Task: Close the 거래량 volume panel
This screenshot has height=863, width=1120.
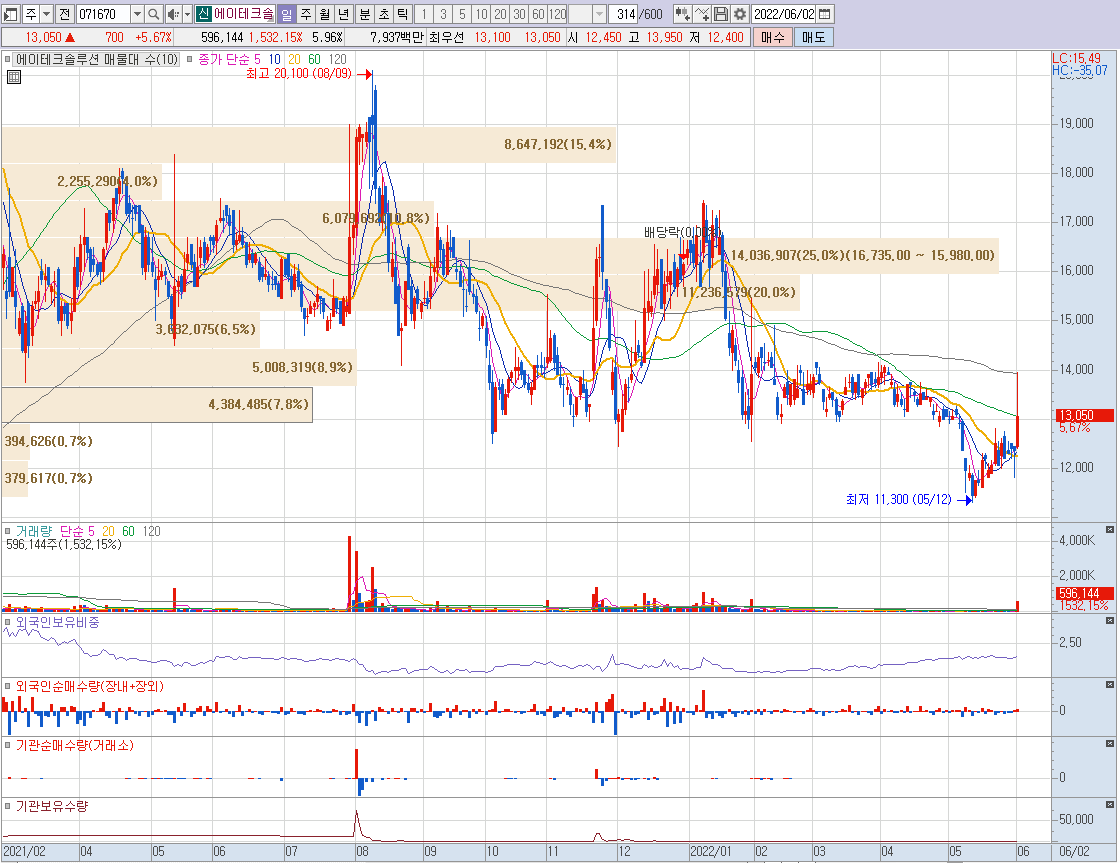Action: coord(1110,529)
